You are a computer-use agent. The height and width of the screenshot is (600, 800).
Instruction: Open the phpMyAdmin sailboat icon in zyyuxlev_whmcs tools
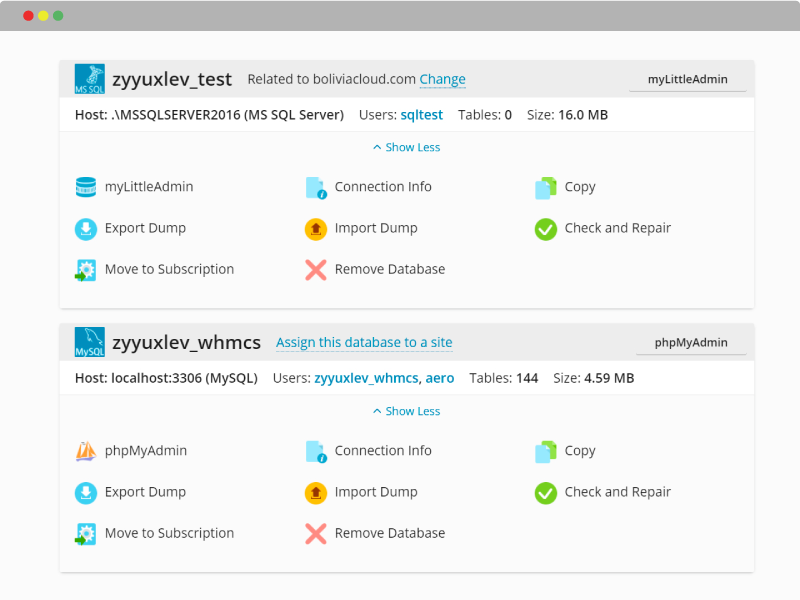[x=86, y=451]
